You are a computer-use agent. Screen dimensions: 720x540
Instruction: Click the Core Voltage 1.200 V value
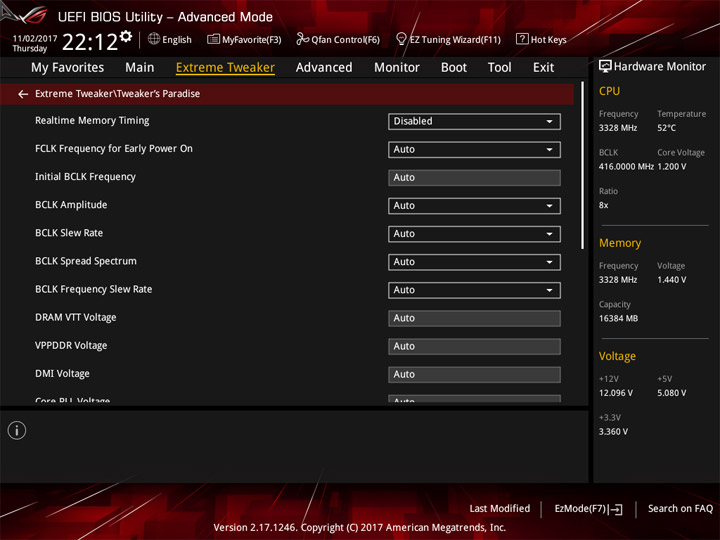click(672, 167)
